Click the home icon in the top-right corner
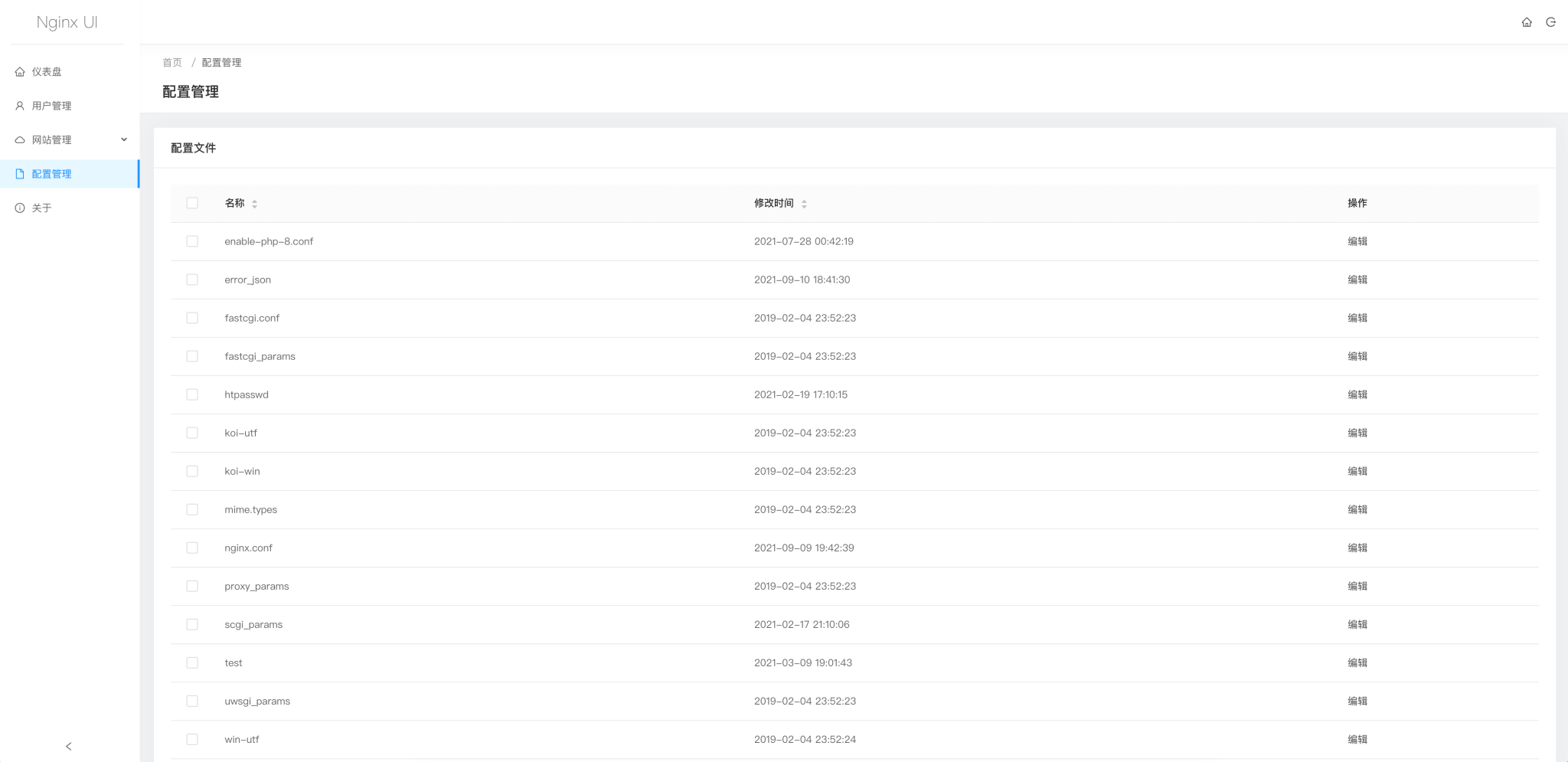 pos(1527,22)
